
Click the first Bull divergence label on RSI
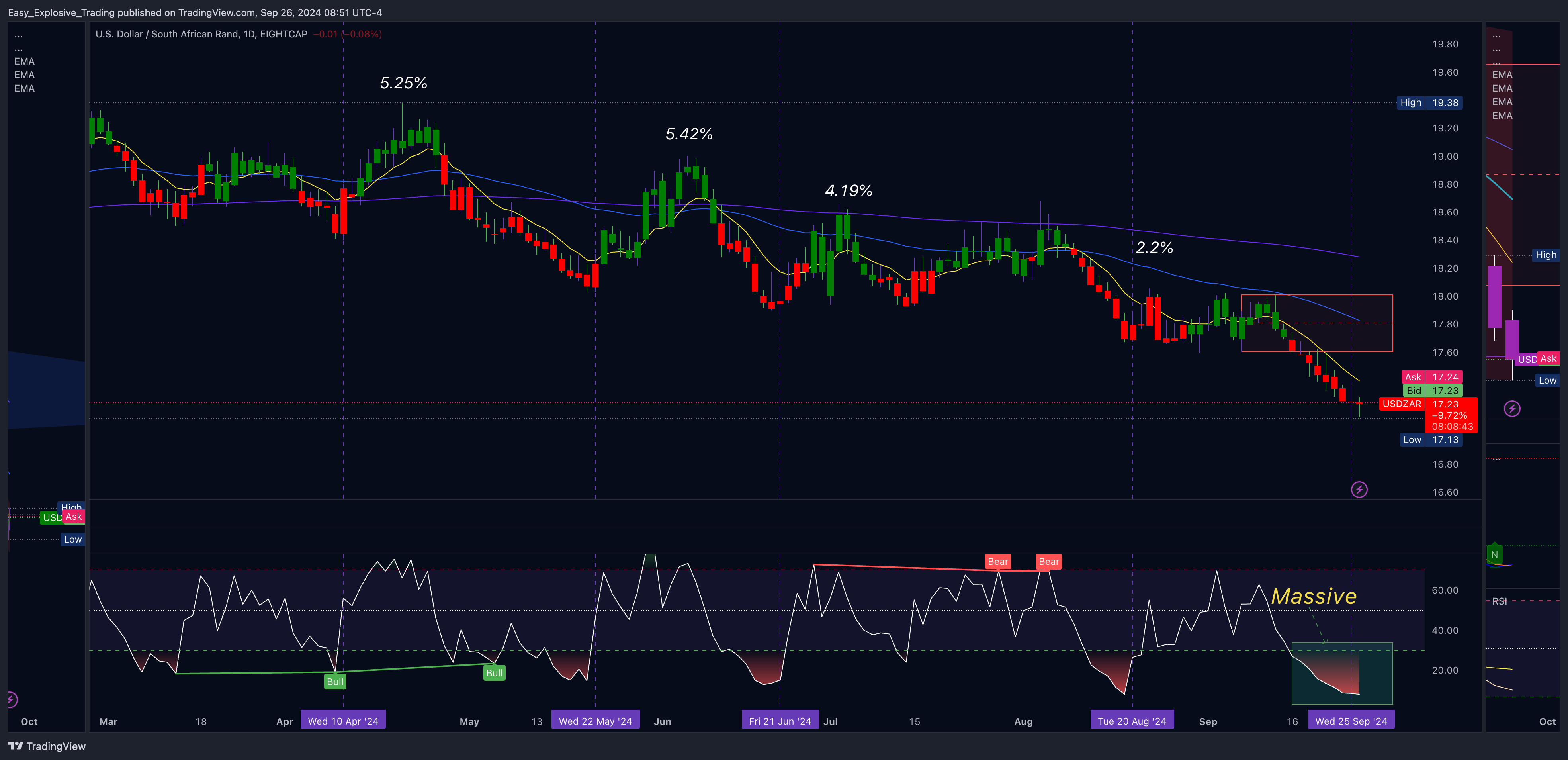point(335,682)
